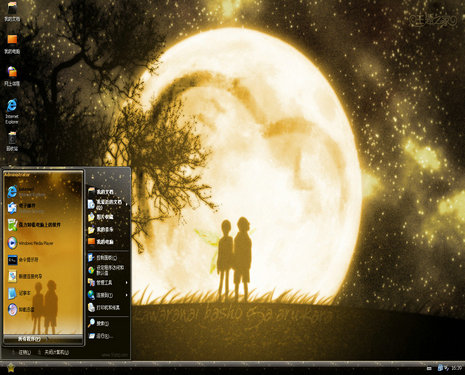The height and width of the screenshot is (375, 465).
Task: Click Turn Off Computer (关闭计算机) button
Action: (53, 352)
